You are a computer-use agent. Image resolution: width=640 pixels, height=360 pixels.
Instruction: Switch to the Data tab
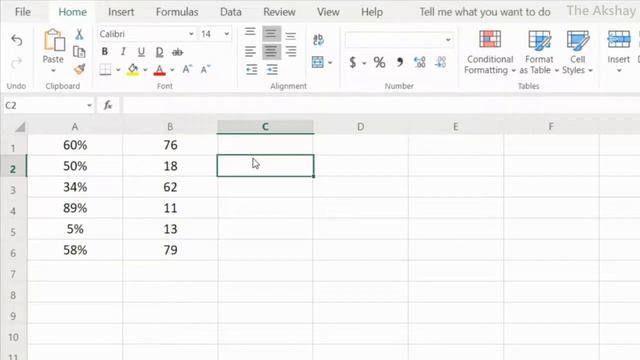click(231, 12)
